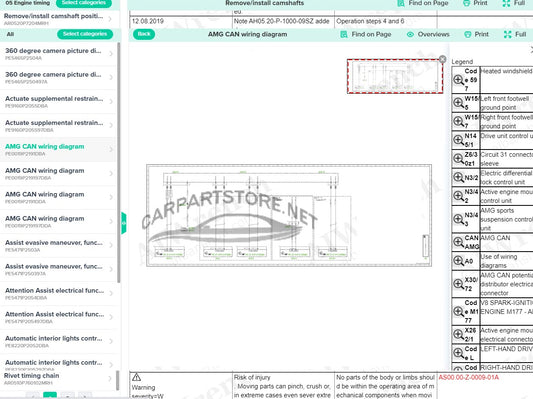
Task: Zoom to N3/42 active engine mount control unit
Action: 458,196
